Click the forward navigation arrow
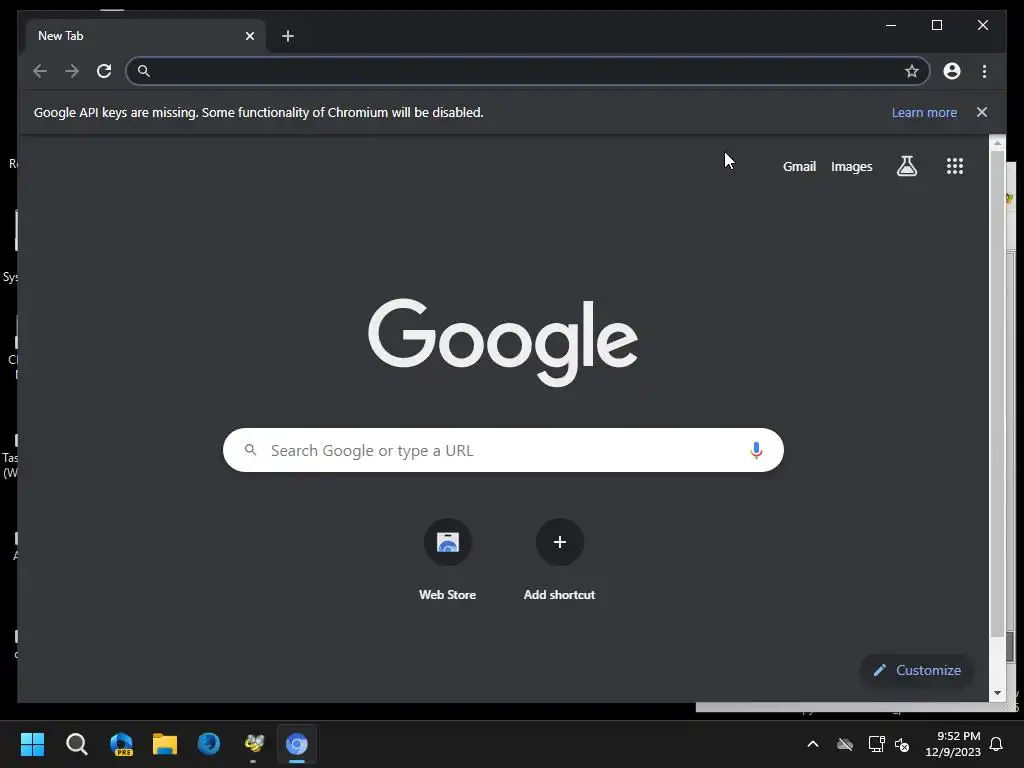The height and width of the screenshot is (768, 1024). pos(72,71)
